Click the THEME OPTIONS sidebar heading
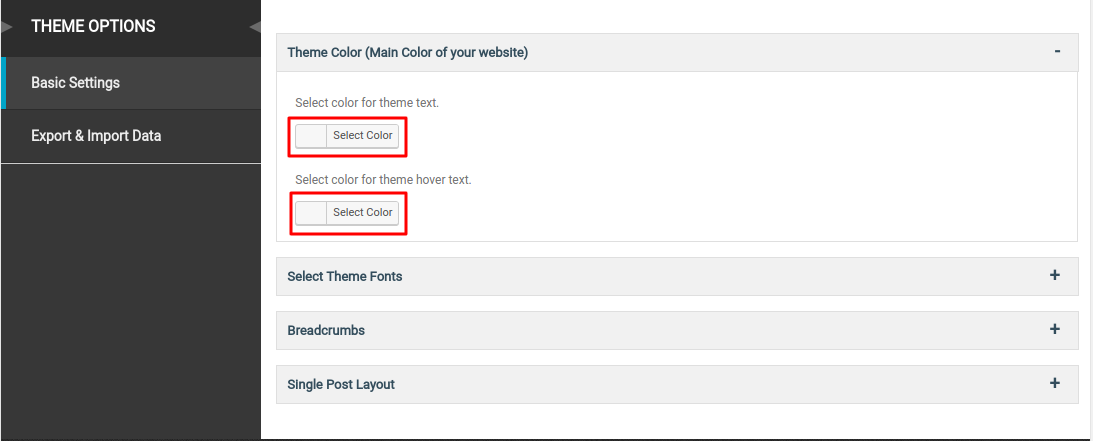The image size is (1093, 441). [93, 26]
